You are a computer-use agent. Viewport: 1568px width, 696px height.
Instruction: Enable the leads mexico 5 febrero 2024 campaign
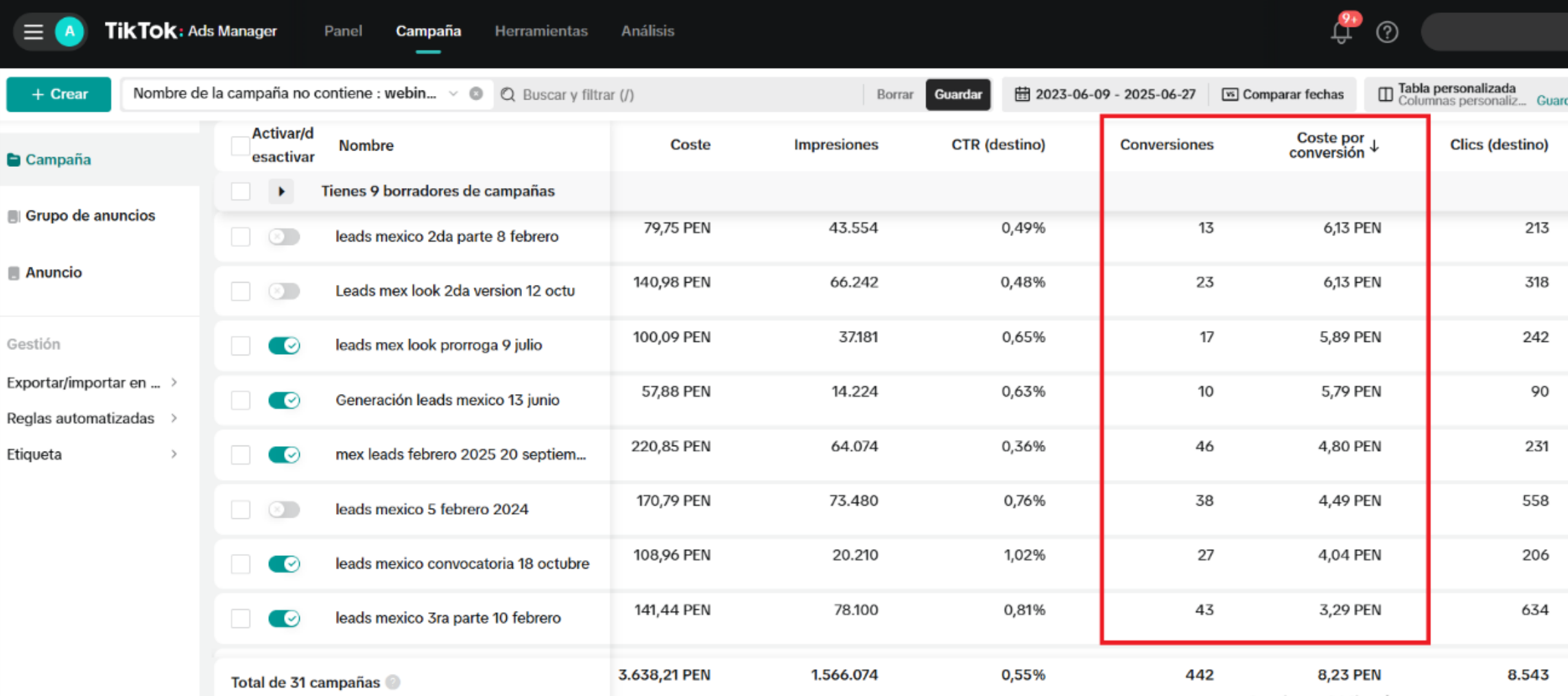[284, 509]
